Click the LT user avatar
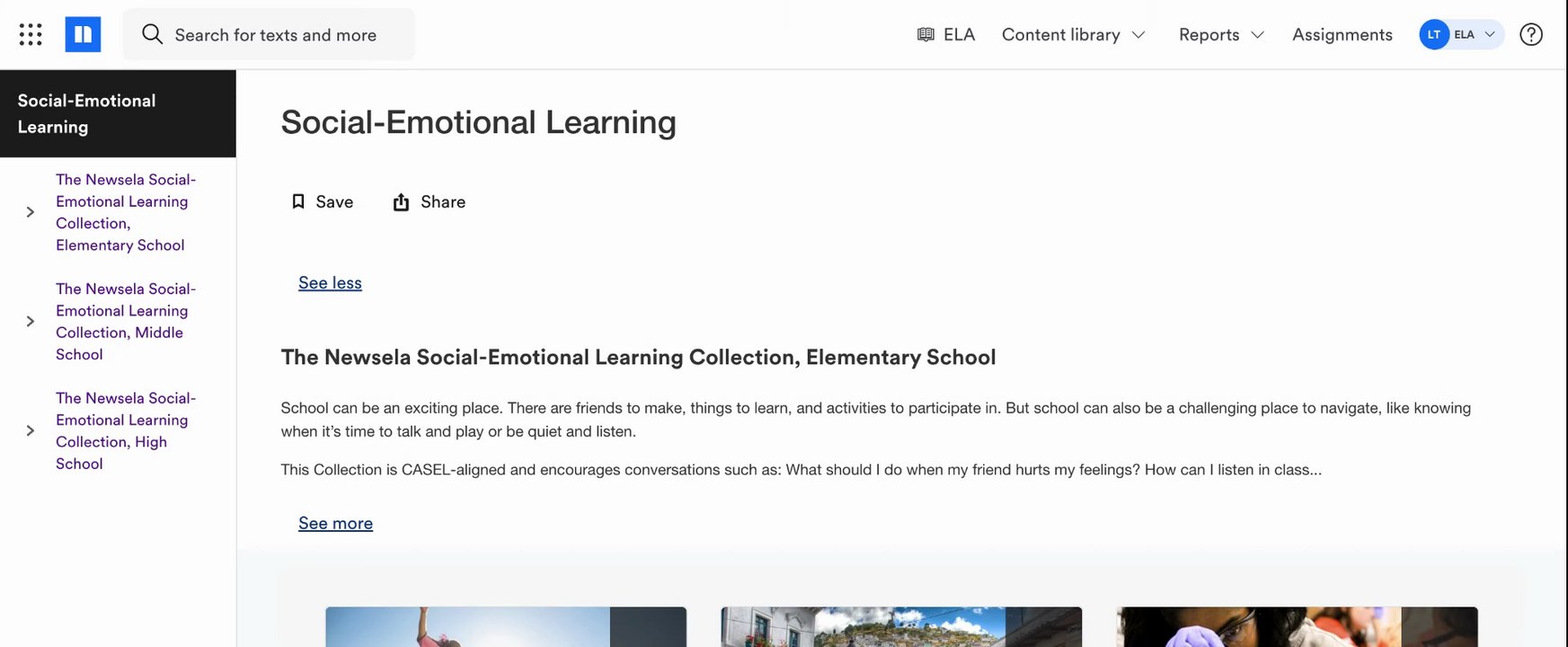Screen dimensions: 1568x647 click(1434, 35)
